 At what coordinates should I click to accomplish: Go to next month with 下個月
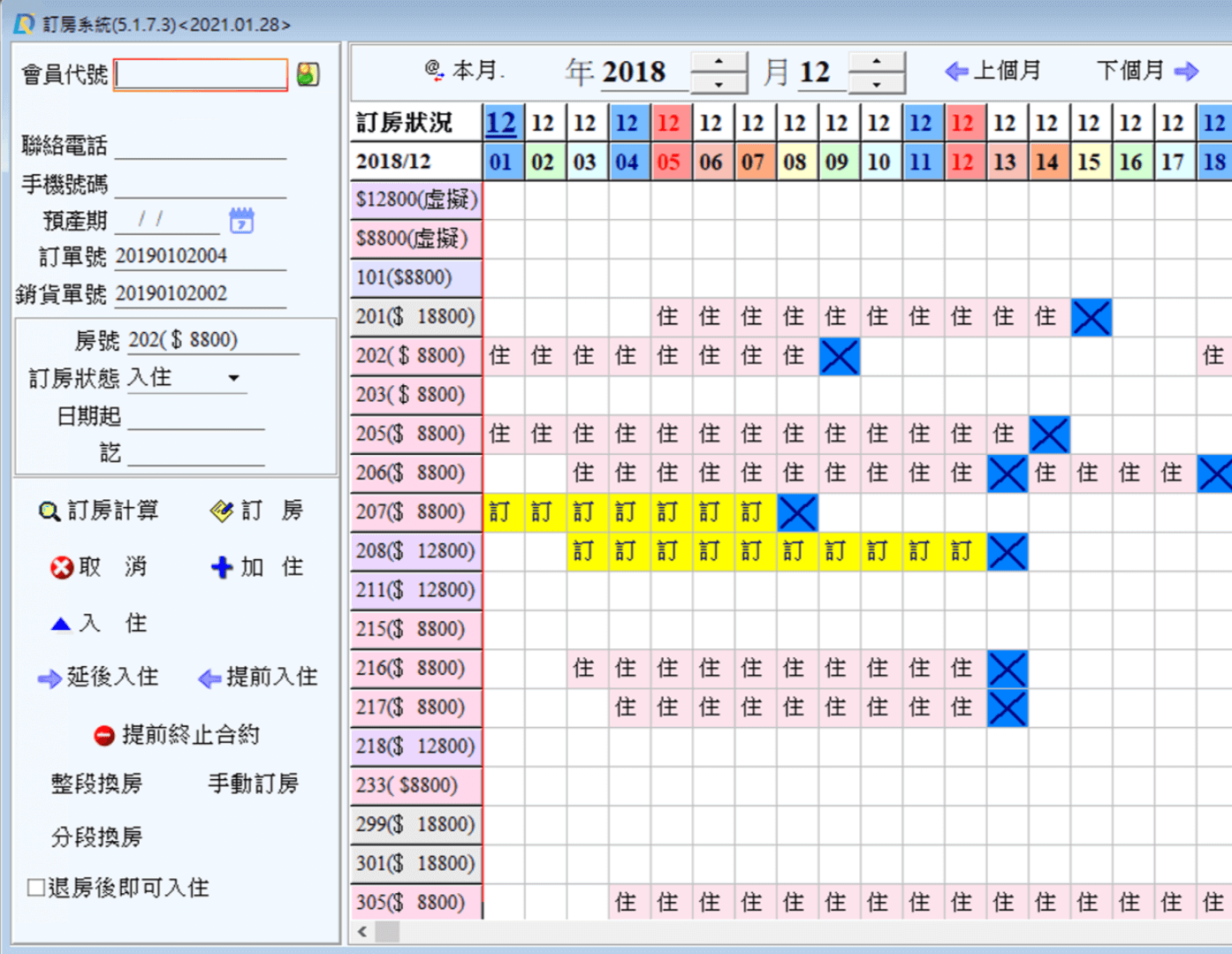1147,71
